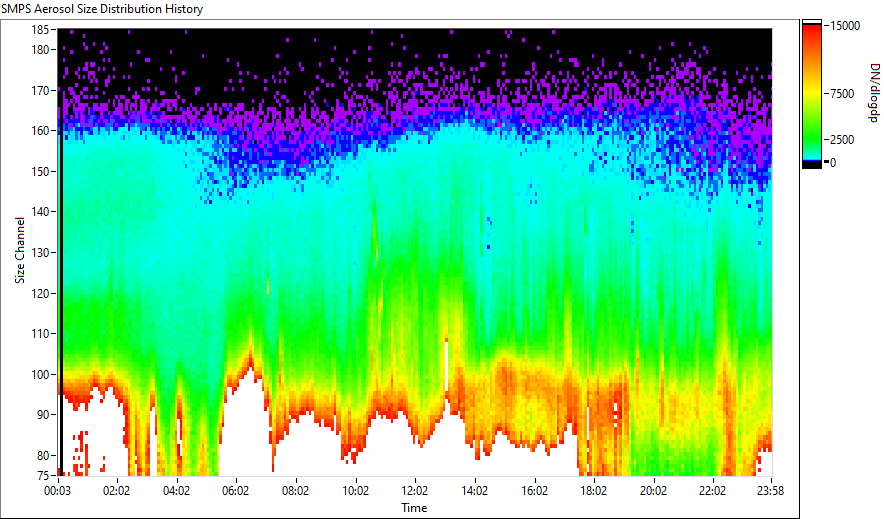Click the 06:02 time axis label
The image size is (884, 519).
pos(235,491)
